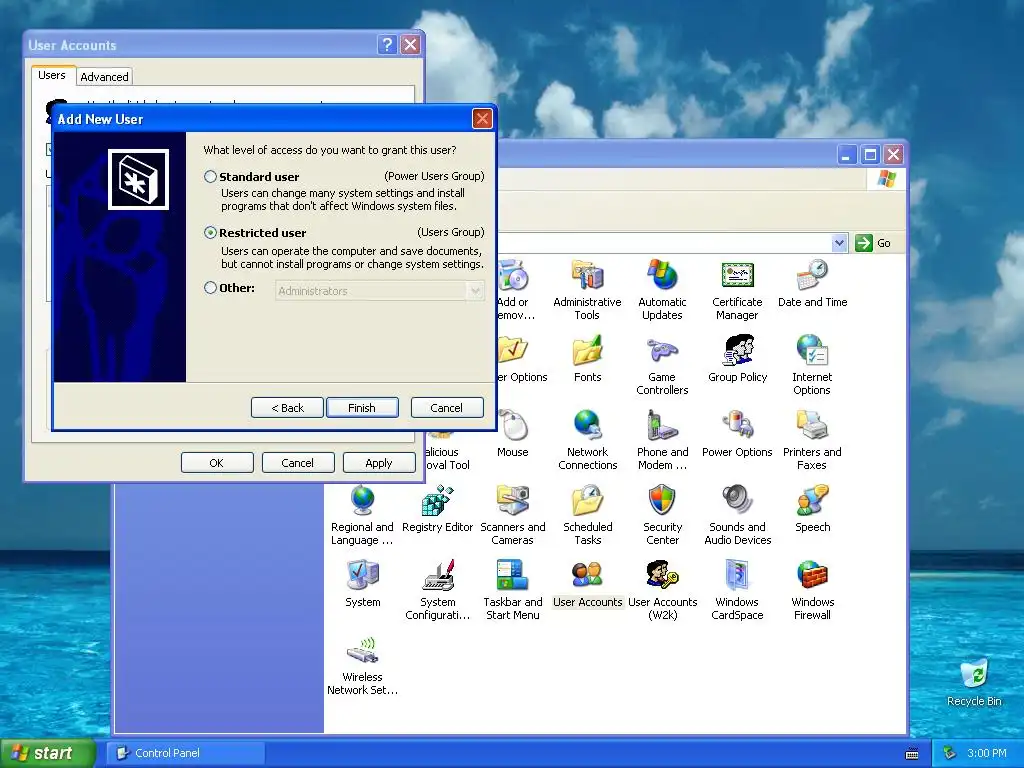Click OK in User Accounts dialog
This screenshot has width=1024, height=768.
(217, 462)
